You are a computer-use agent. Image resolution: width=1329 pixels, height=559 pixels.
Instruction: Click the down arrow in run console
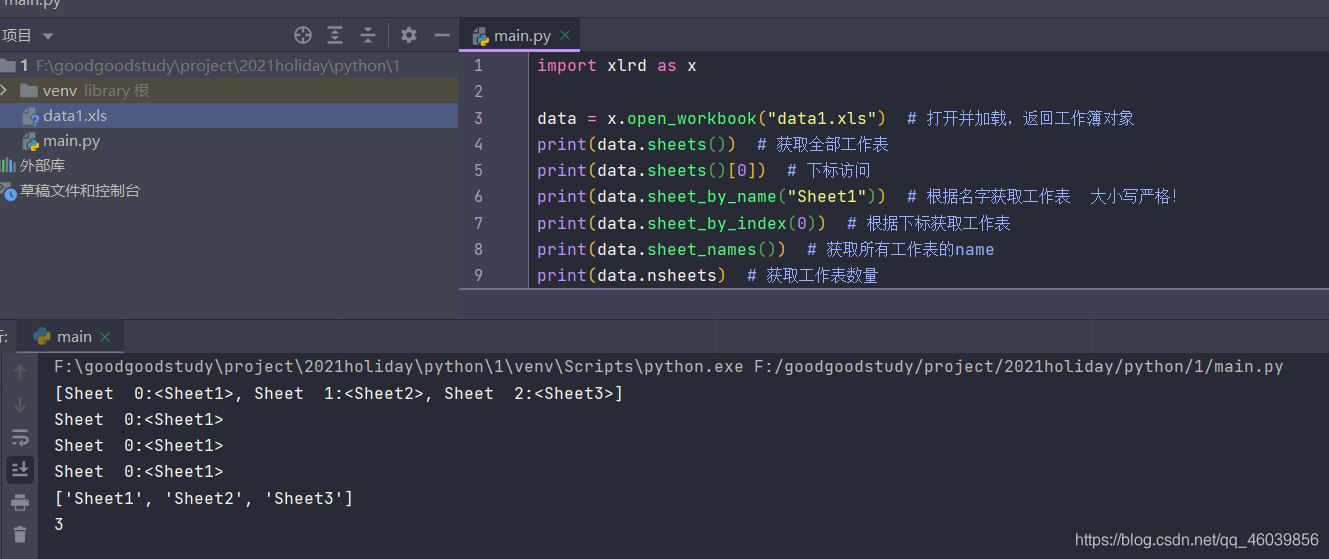click(19, 405)
